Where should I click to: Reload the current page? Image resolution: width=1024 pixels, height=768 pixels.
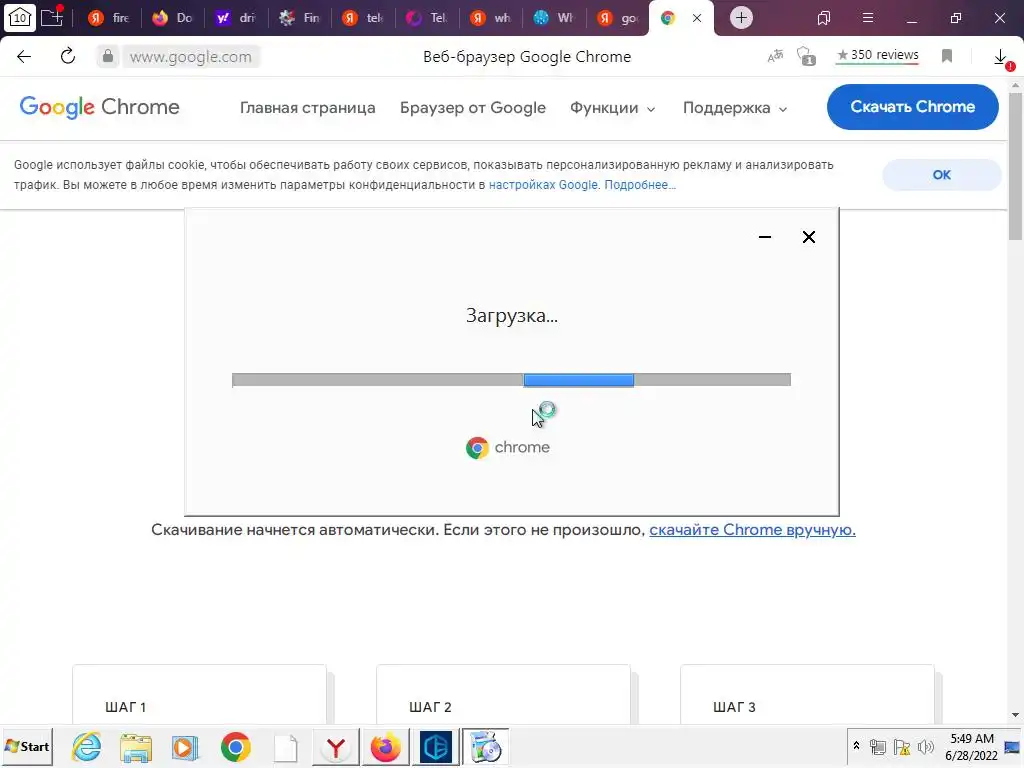coord(68,56)
